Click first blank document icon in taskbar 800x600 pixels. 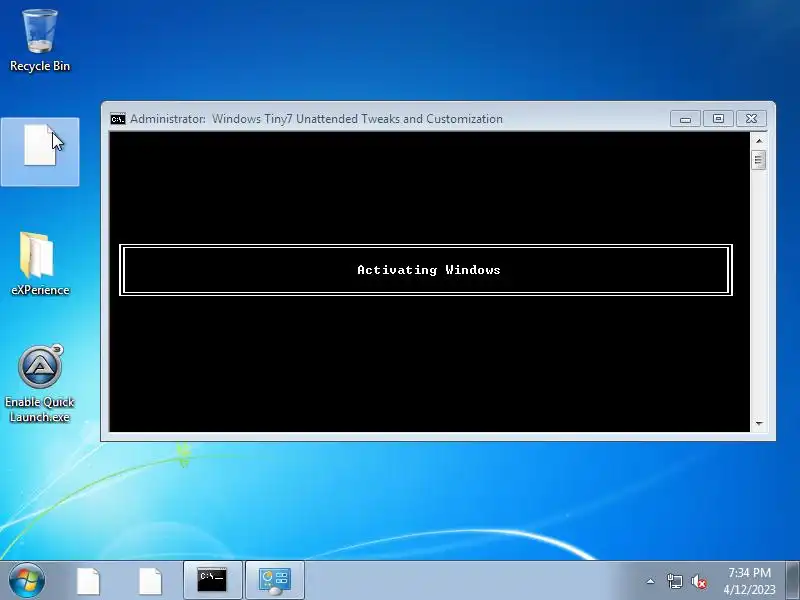(88, 581)
